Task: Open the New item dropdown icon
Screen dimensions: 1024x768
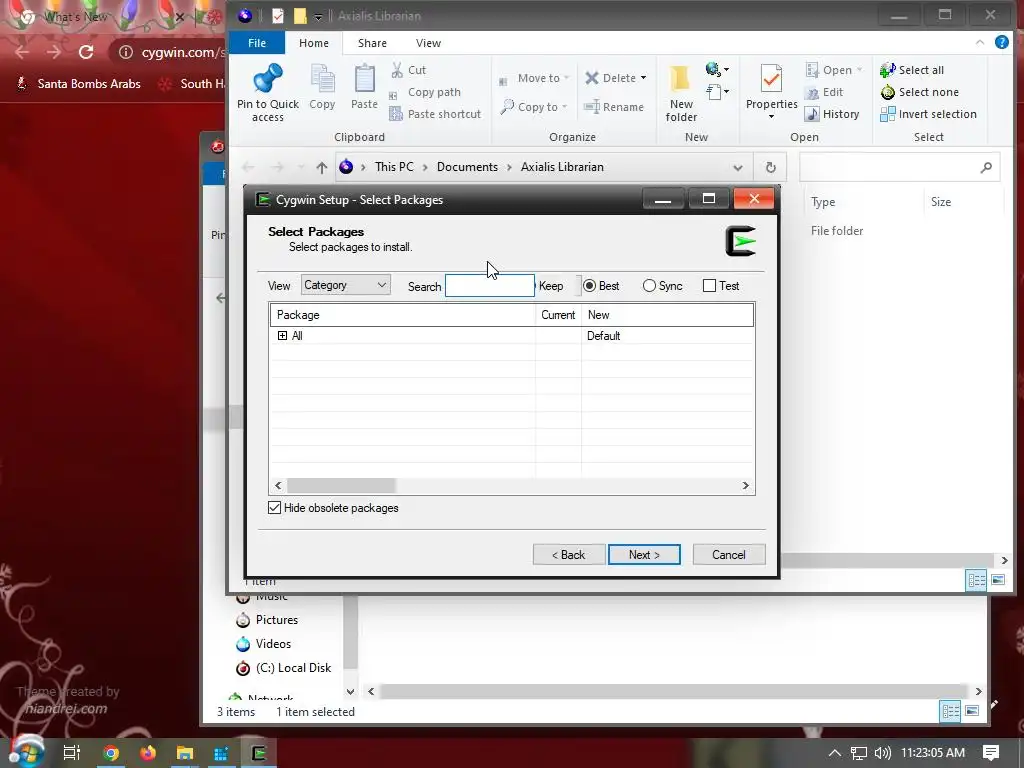Action: [x=717, y=92]
